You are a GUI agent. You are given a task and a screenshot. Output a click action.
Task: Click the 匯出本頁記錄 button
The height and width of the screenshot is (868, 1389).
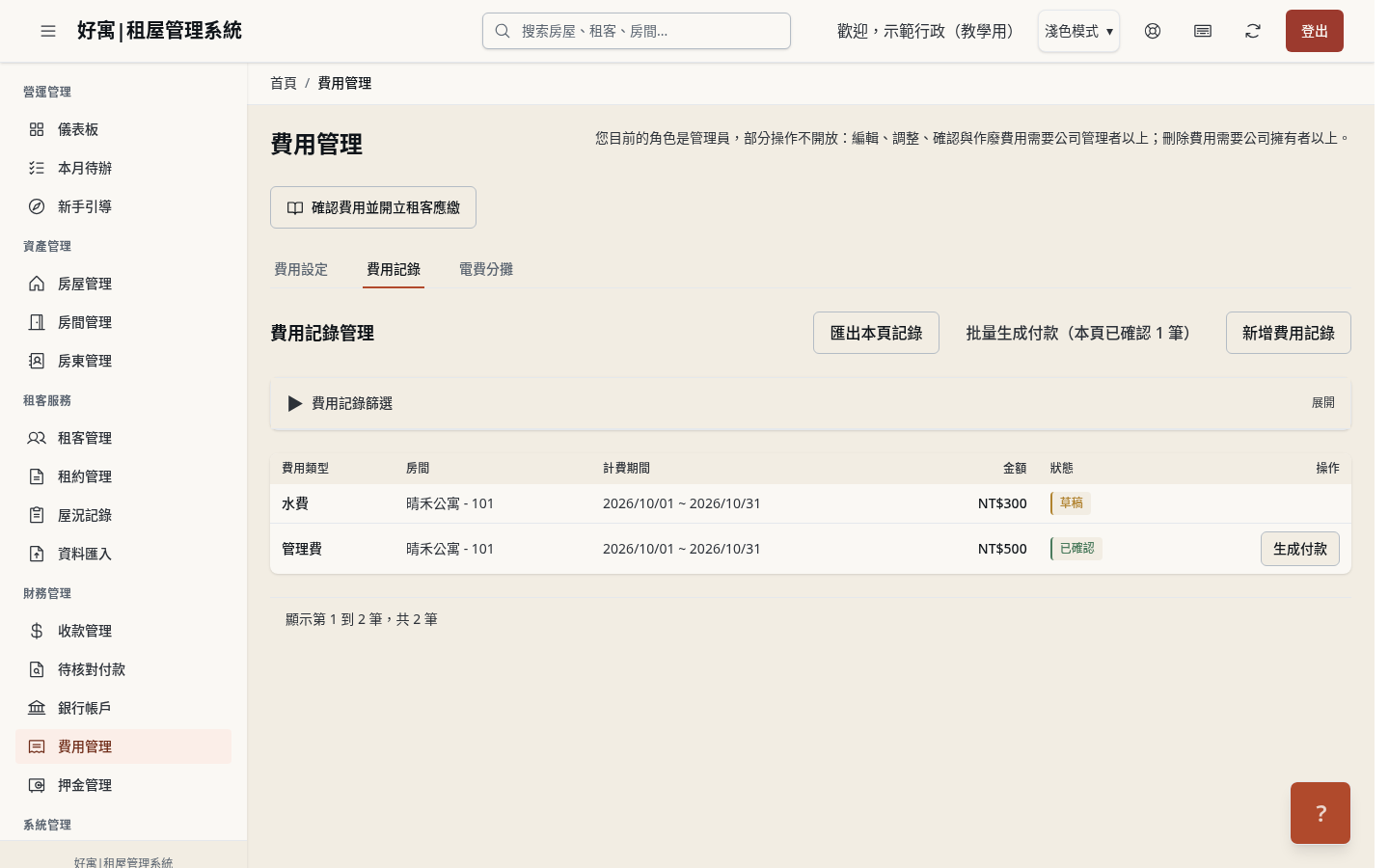[x=876, y=333]
